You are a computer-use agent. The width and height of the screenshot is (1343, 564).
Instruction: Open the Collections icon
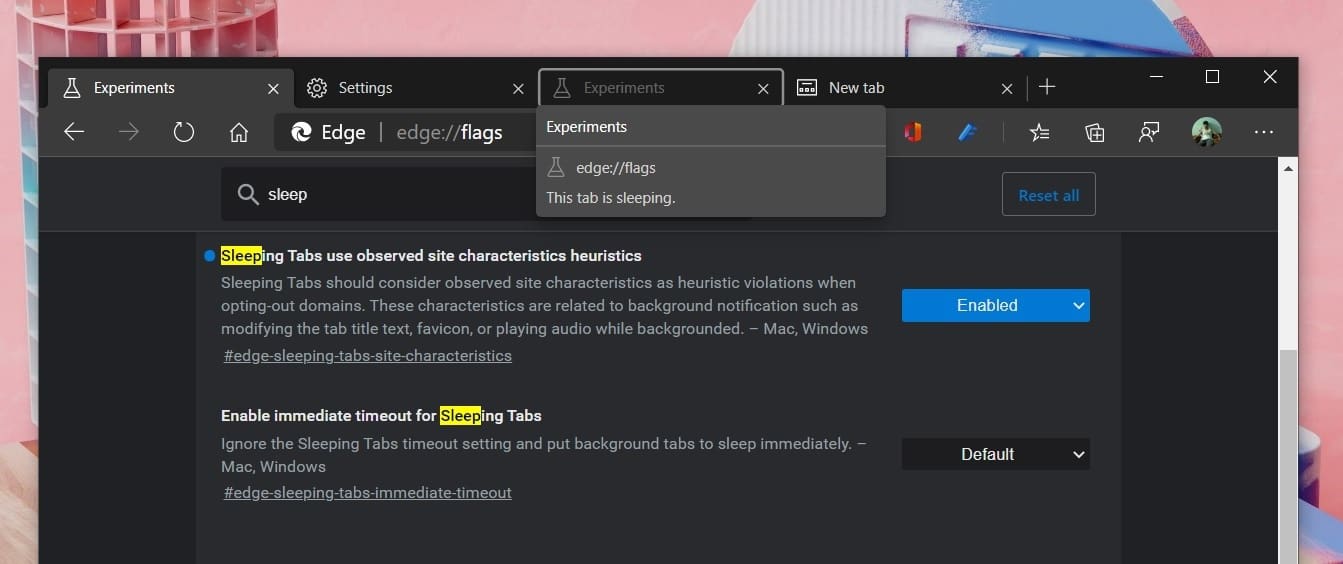(x=1095, y=132)
